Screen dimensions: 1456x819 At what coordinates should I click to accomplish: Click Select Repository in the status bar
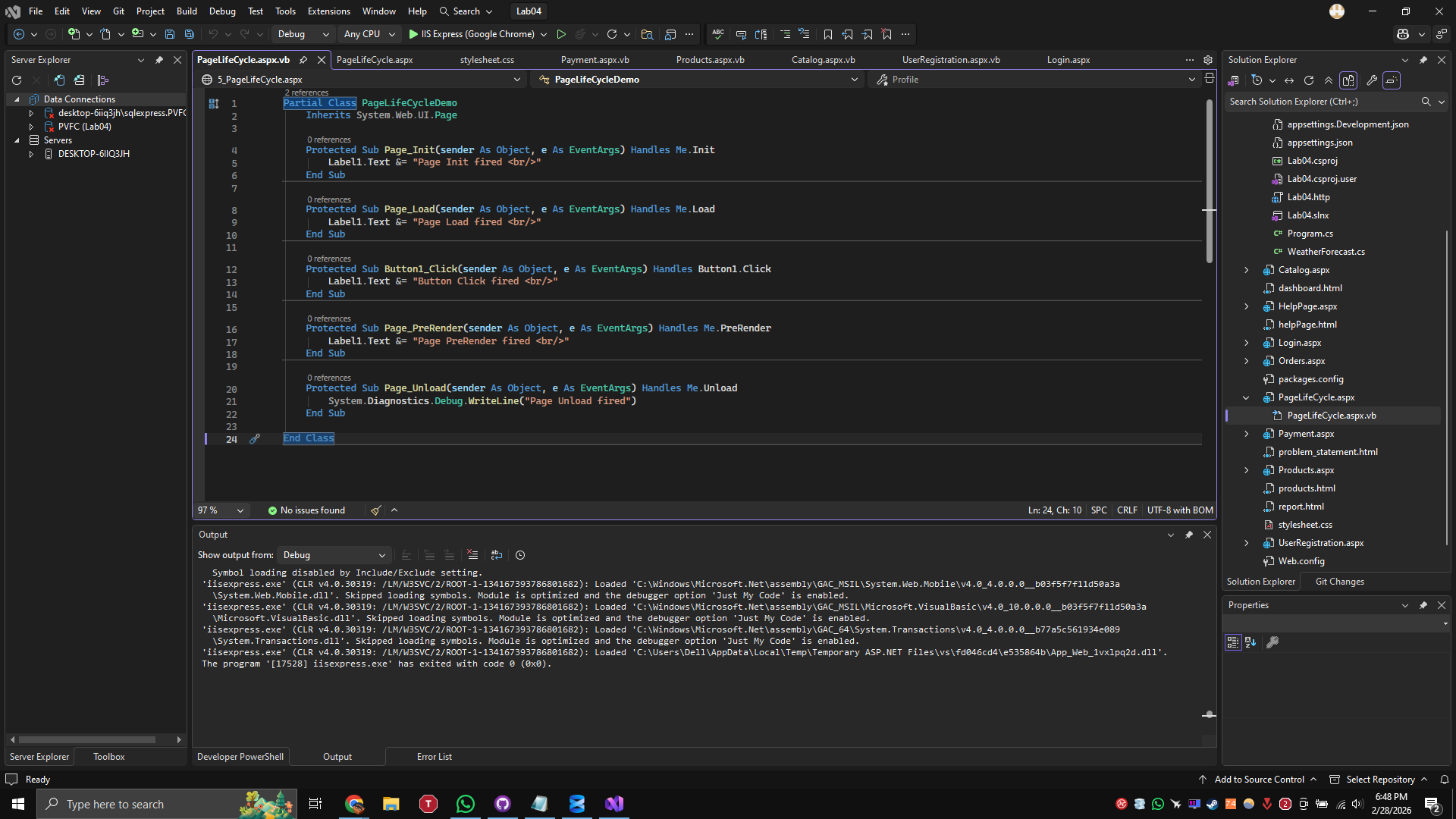point(1382,779)
